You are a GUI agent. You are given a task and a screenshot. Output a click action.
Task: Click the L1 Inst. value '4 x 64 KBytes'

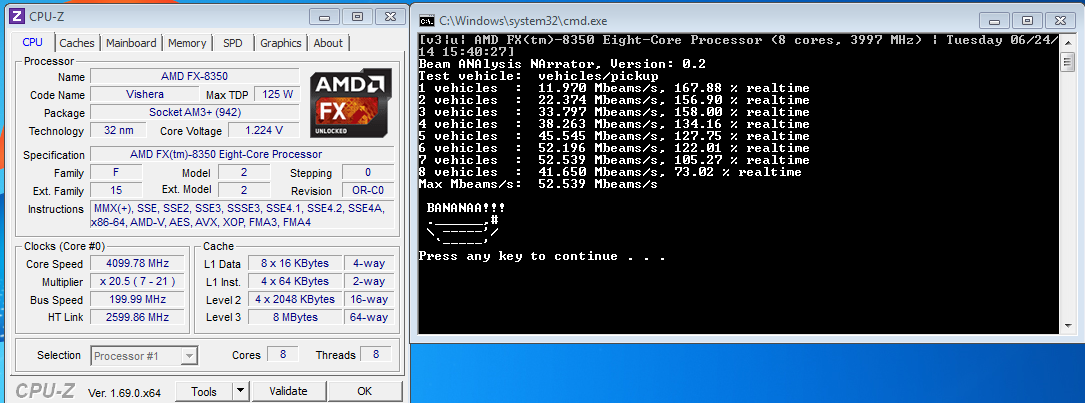[295, 281]
